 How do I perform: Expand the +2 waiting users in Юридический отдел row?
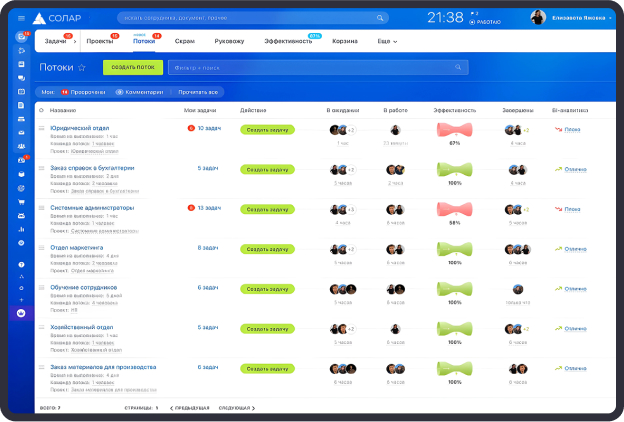351,130
